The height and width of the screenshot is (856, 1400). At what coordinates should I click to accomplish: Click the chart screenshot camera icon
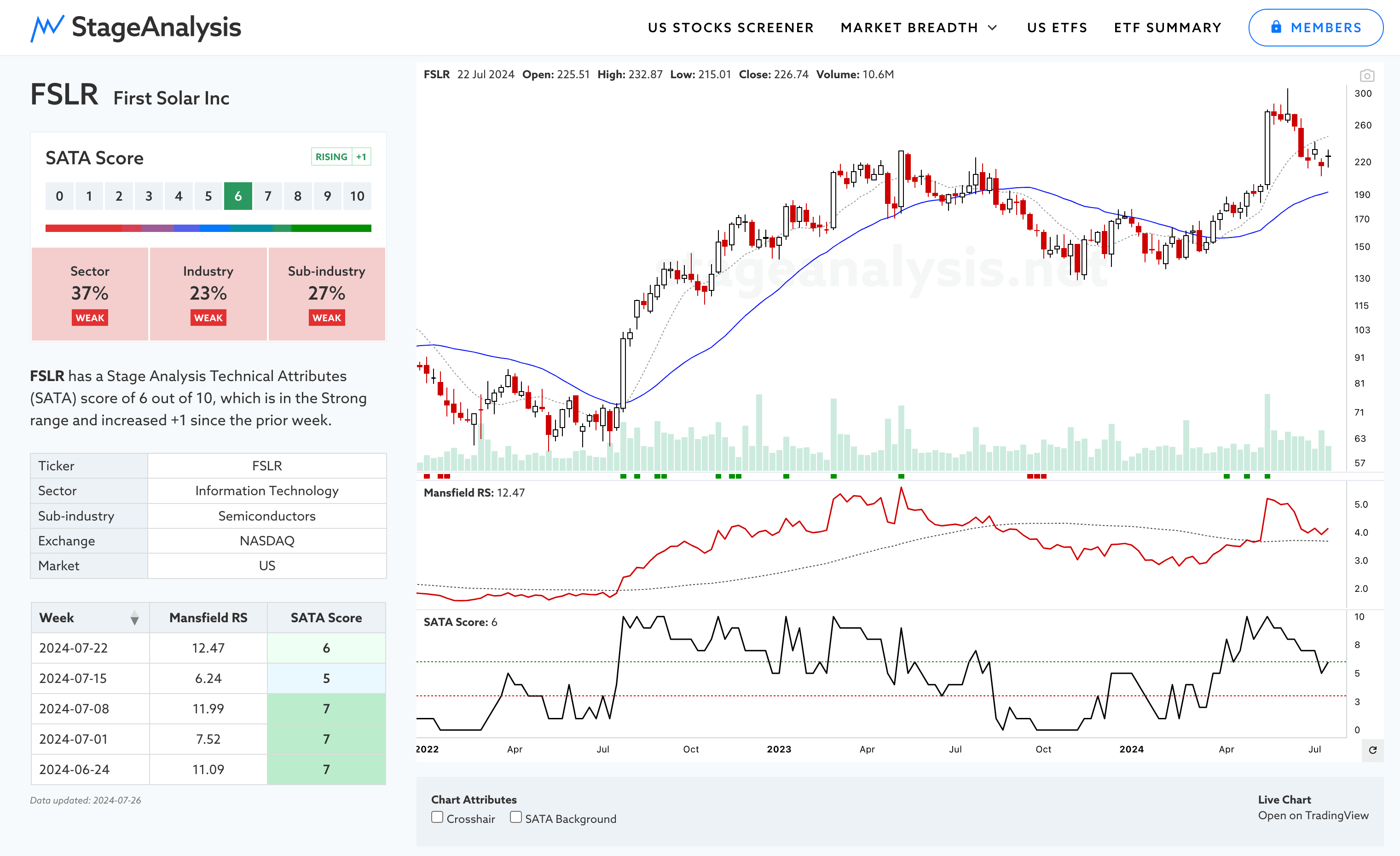(1367, 75)
